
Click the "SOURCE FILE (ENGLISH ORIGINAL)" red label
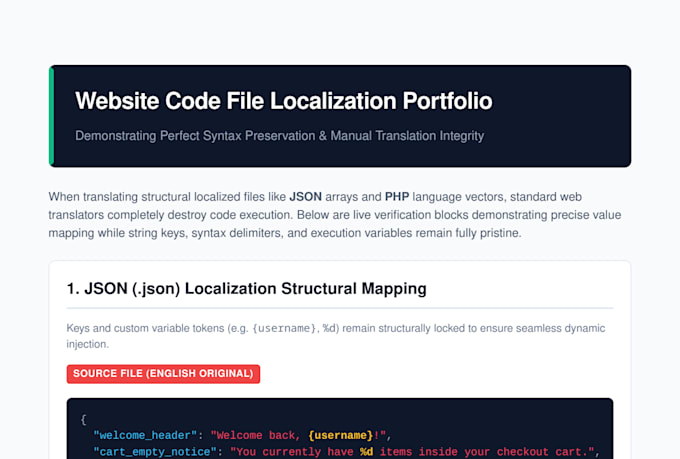pyautogui.click(x=163, y=374)
